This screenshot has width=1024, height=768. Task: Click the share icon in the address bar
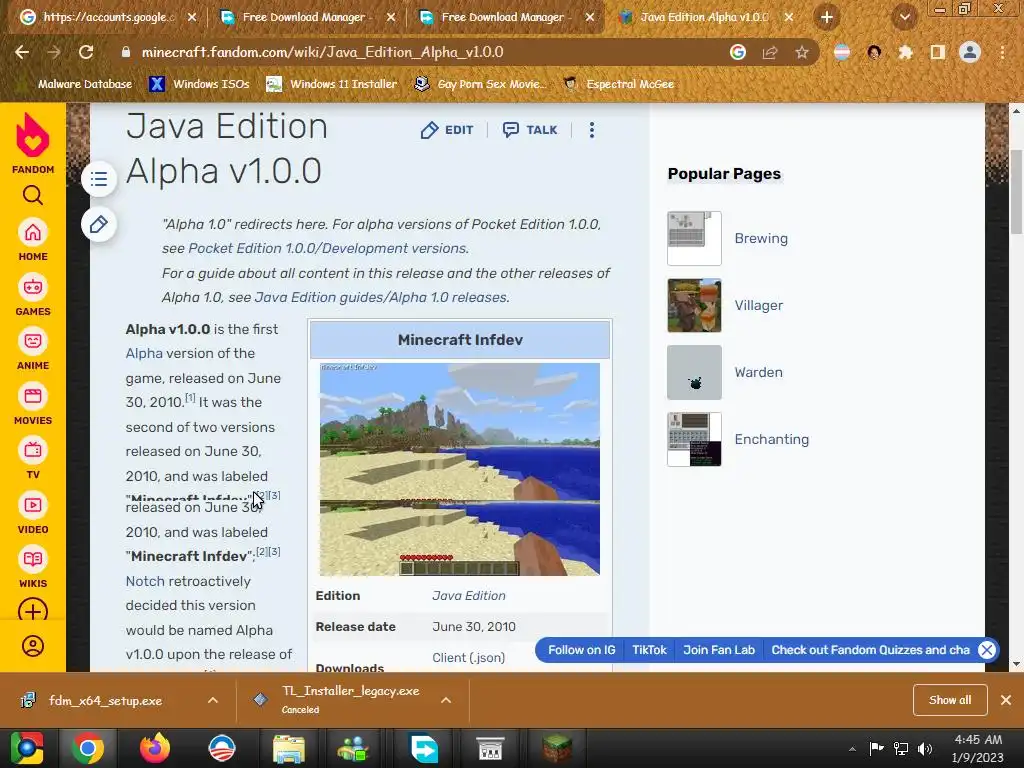[x=770, y=52]
